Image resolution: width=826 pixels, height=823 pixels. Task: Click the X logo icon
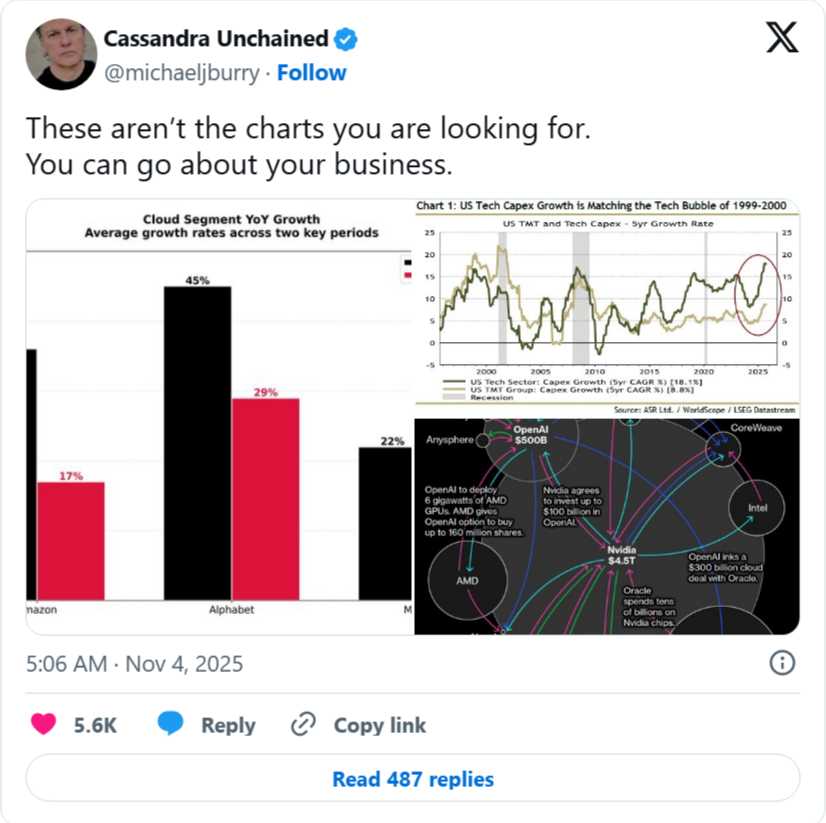pos(782,37)
